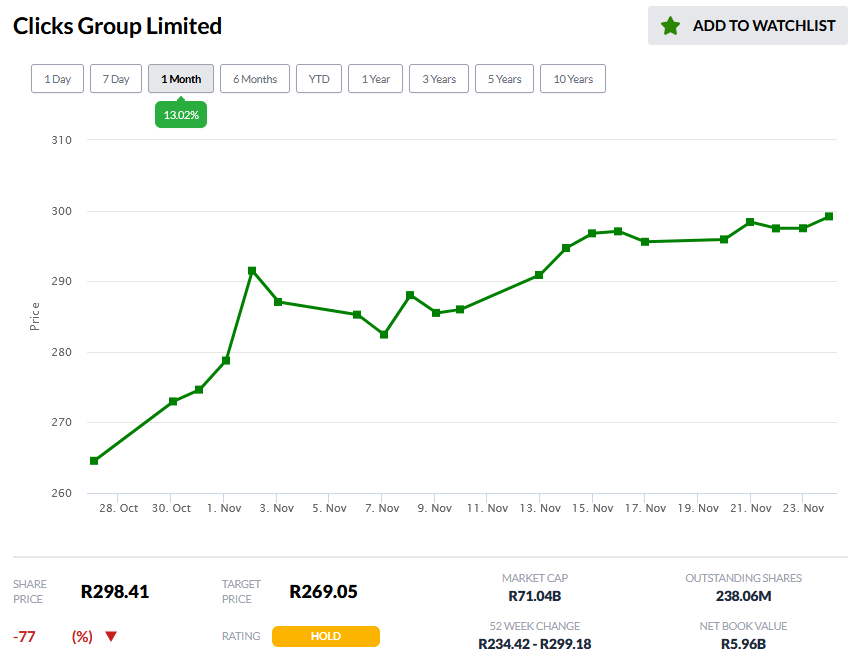
Task: Click the MARKET CAP label
Action: pos(534,578)
